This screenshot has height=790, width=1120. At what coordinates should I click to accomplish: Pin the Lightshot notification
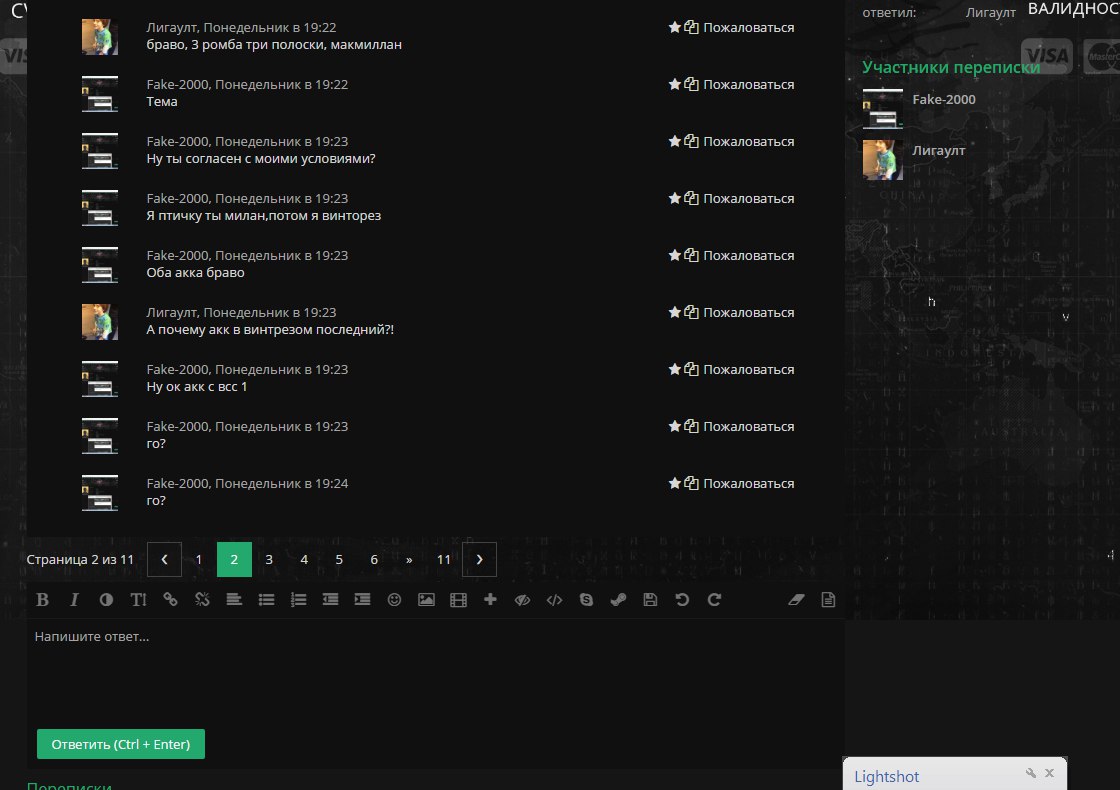point(1031,773)
